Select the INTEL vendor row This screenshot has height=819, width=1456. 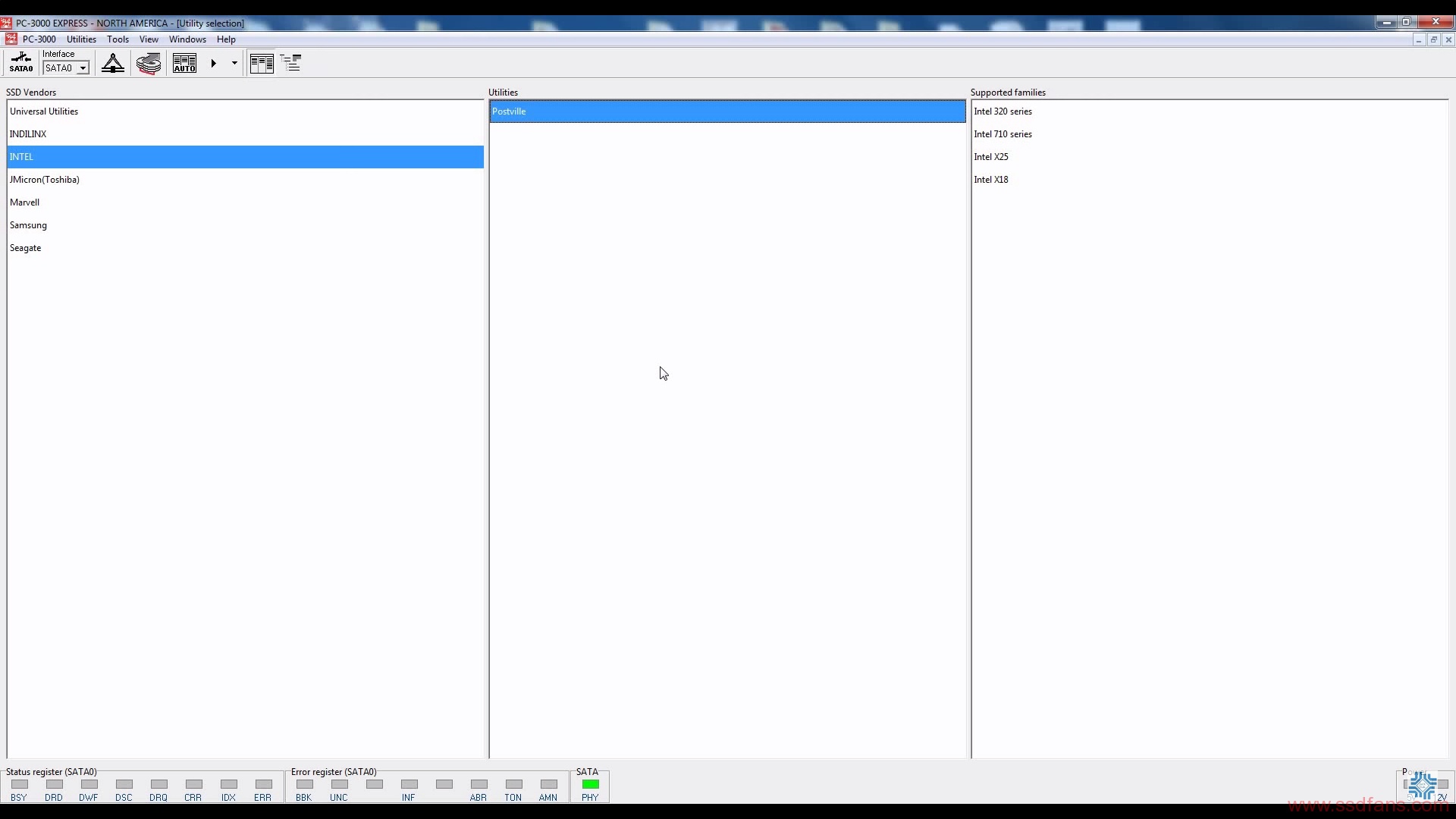[245, 157]
